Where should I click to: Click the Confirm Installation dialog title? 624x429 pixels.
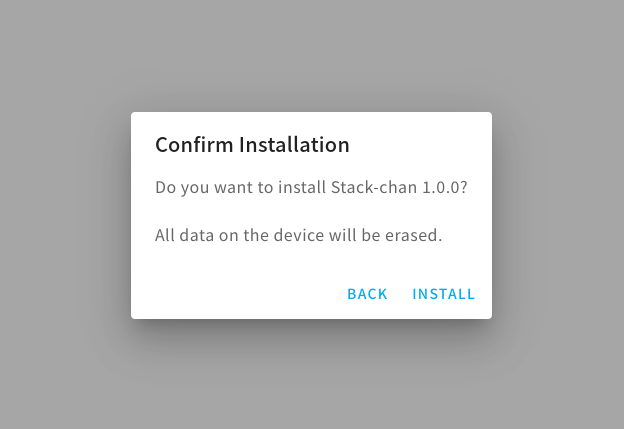(252, 144)
